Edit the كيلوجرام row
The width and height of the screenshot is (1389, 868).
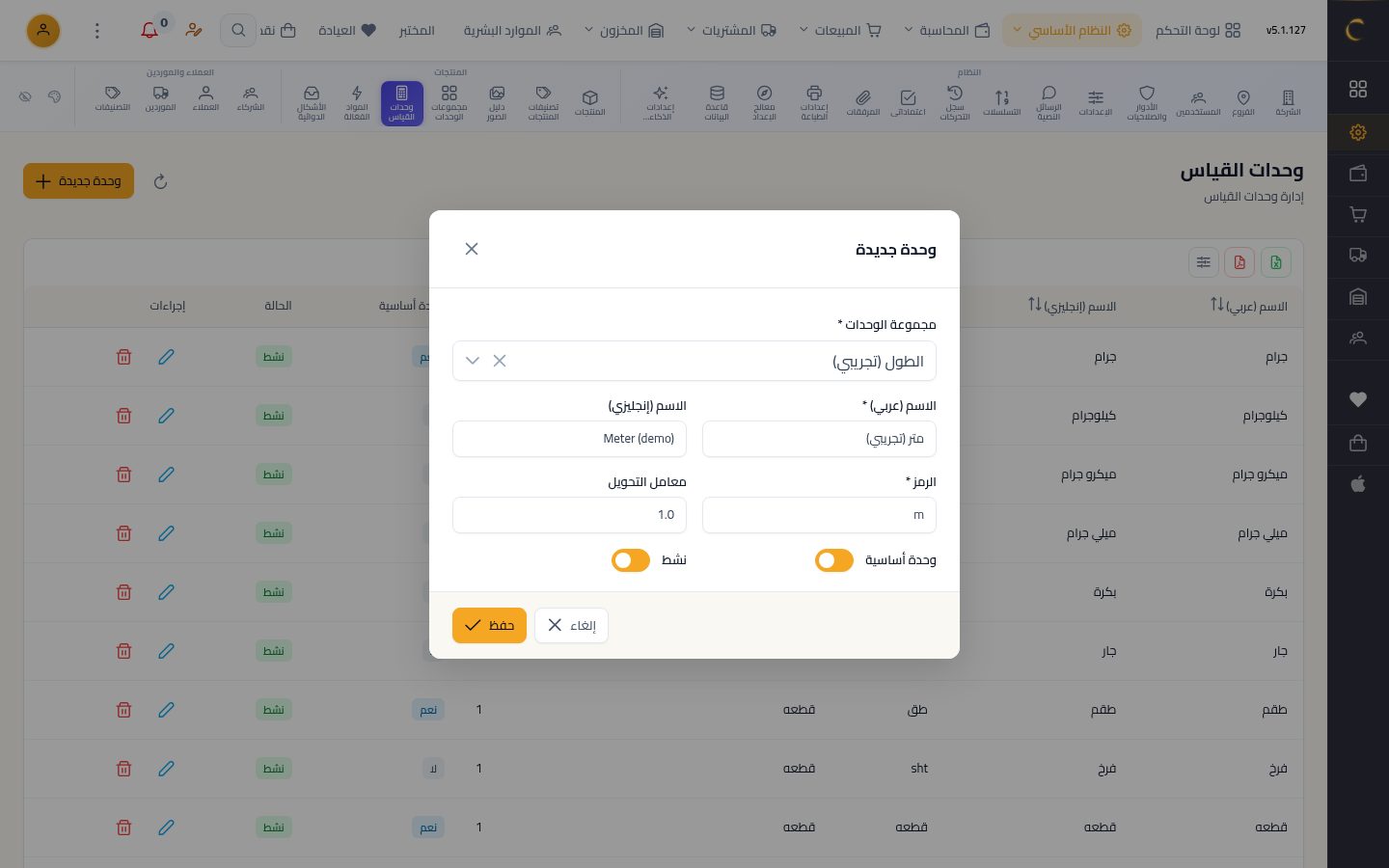pyautogui.click(x=166, y=416)
